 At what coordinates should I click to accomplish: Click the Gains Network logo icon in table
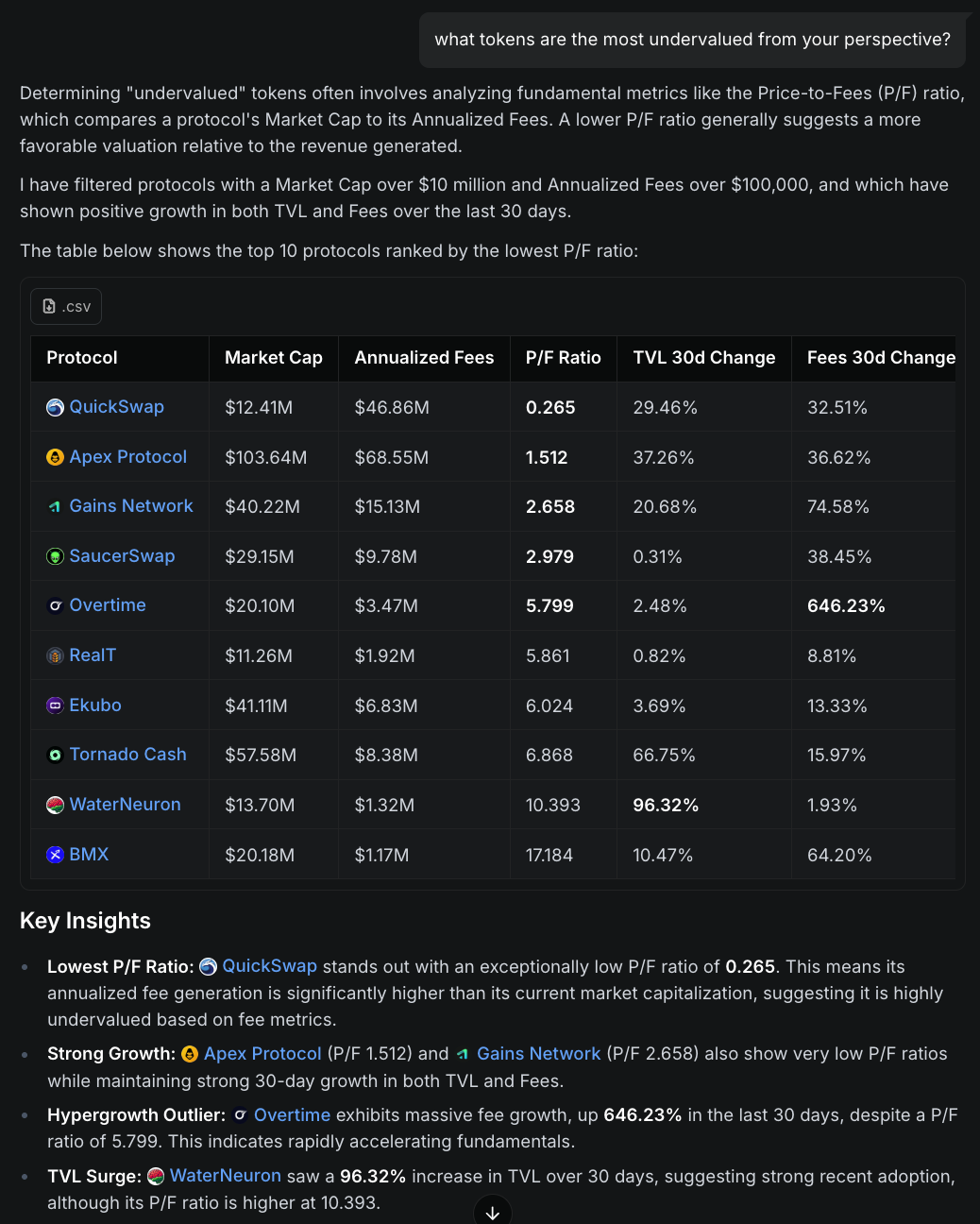[56, 507]
